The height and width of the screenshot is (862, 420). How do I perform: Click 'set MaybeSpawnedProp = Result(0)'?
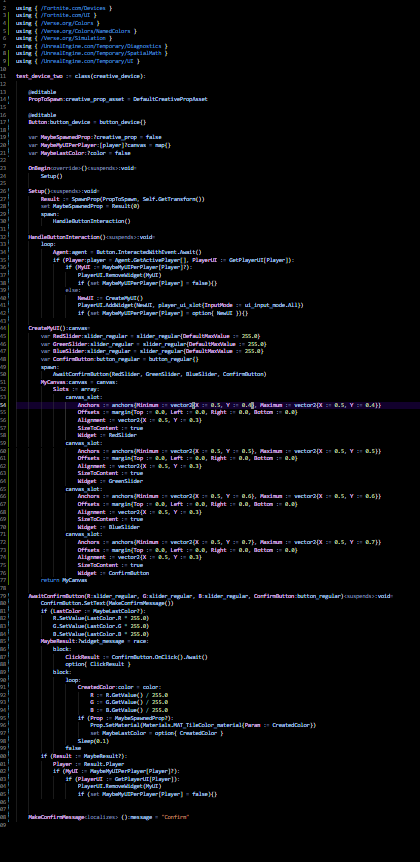[90, 207]
